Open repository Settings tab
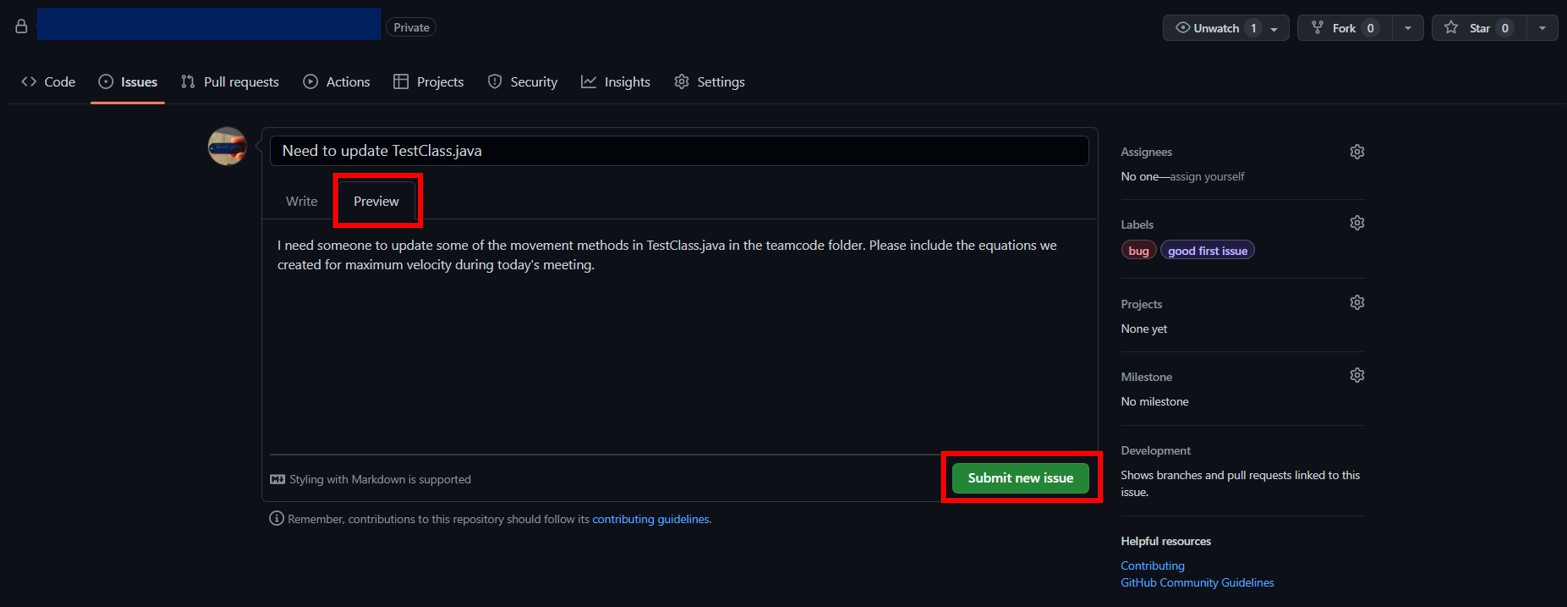Viewport: 1567px width, 607px height. [x=710, y=82]
